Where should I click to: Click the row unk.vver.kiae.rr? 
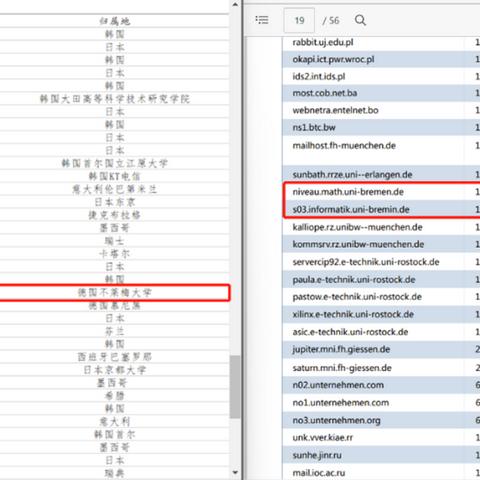pyautogui.click(x=381, y=438)
